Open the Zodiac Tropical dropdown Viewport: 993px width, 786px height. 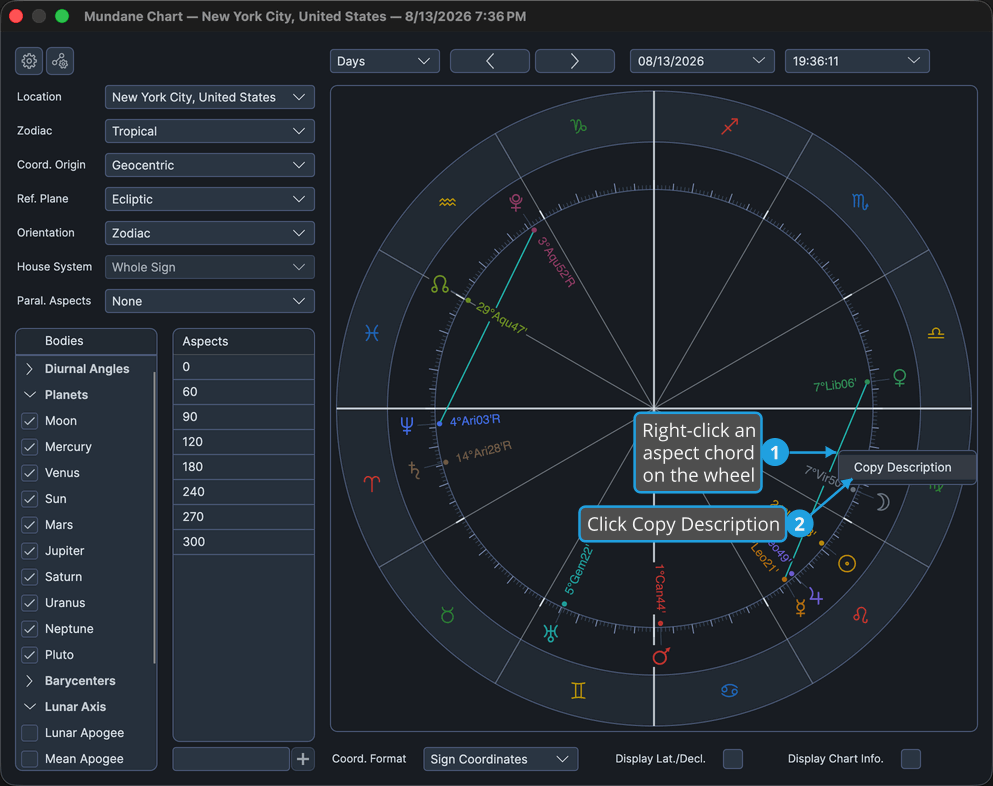click(x=210, y=131)
